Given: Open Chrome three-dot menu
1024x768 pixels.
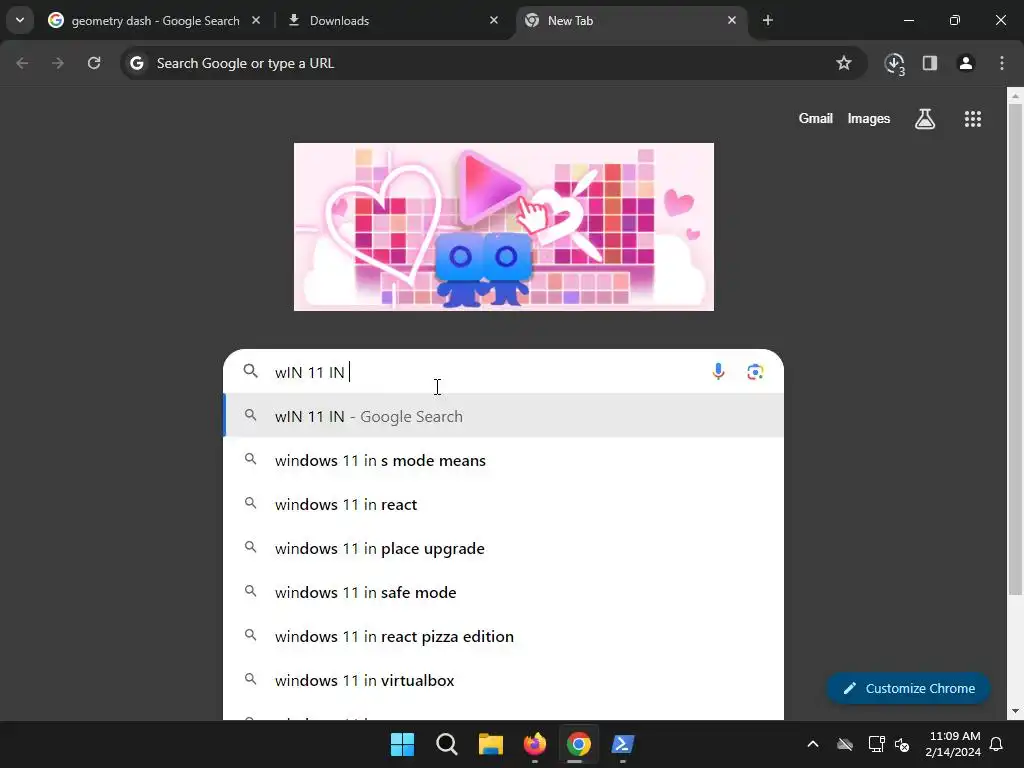Looking at the screenshot, I should pyautogui.click(x=1001, y=63).
